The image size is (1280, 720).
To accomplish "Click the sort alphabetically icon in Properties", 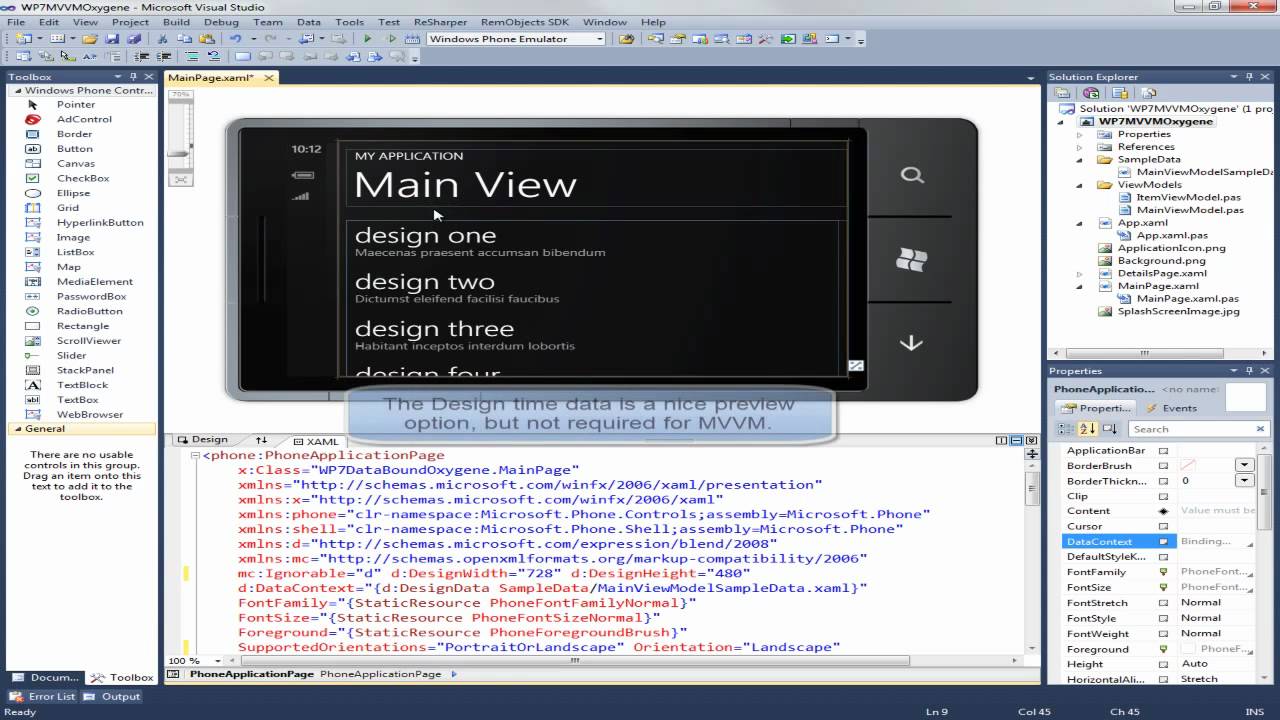I will point(1088,428).
